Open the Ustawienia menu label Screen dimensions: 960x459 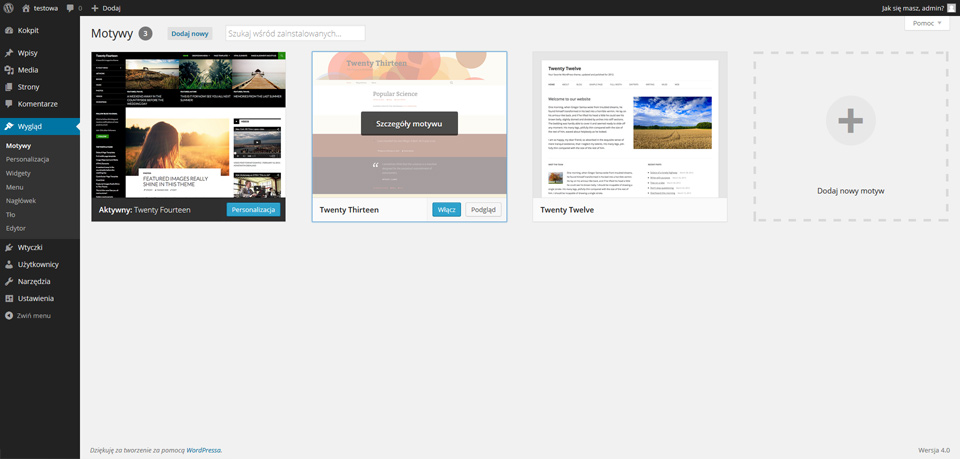click(x=36, y=299)
